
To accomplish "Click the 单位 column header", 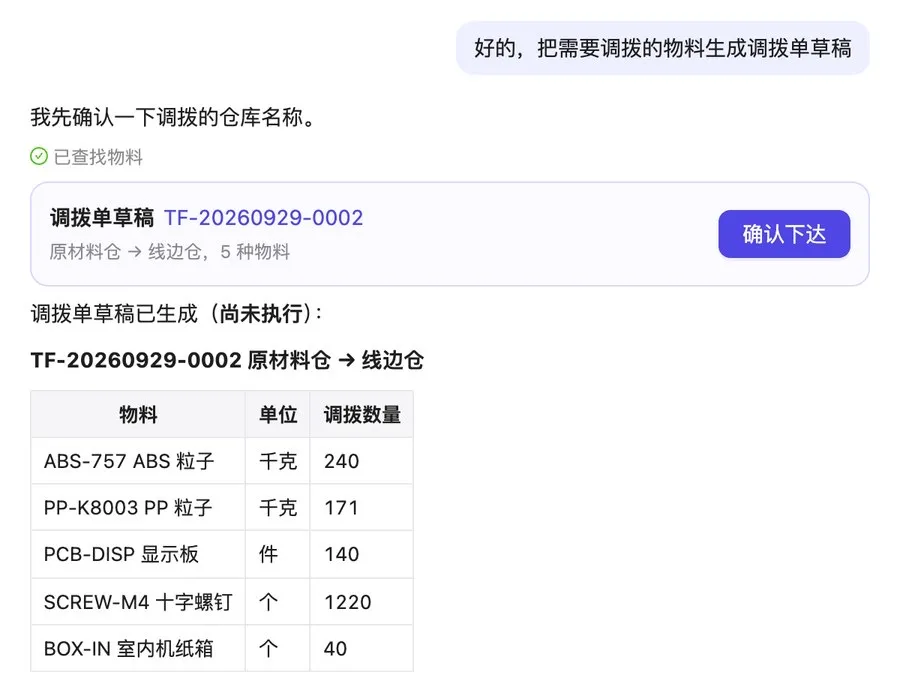I will pos(278,414).
